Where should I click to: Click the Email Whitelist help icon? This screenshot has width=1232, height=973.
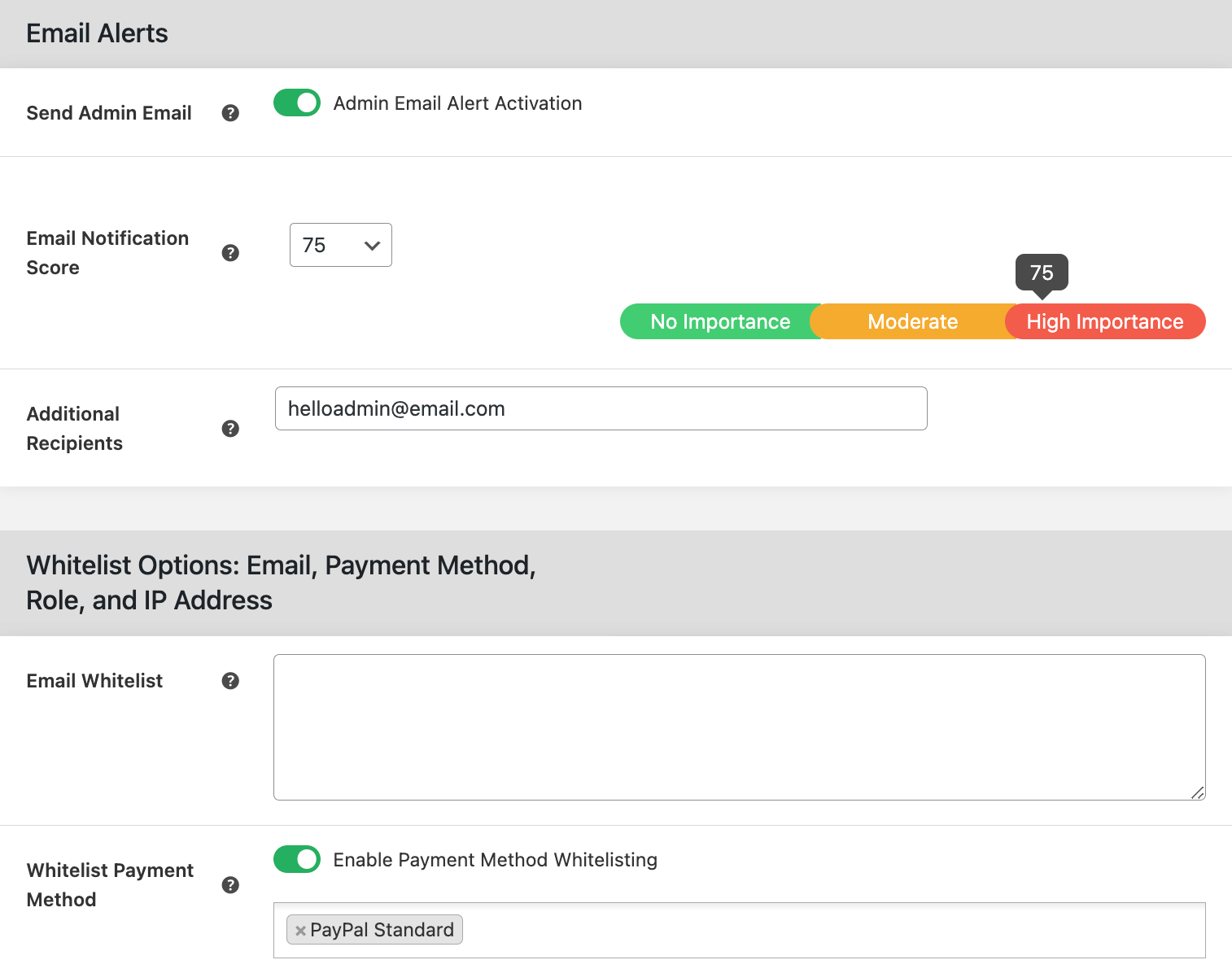point(230,681)
